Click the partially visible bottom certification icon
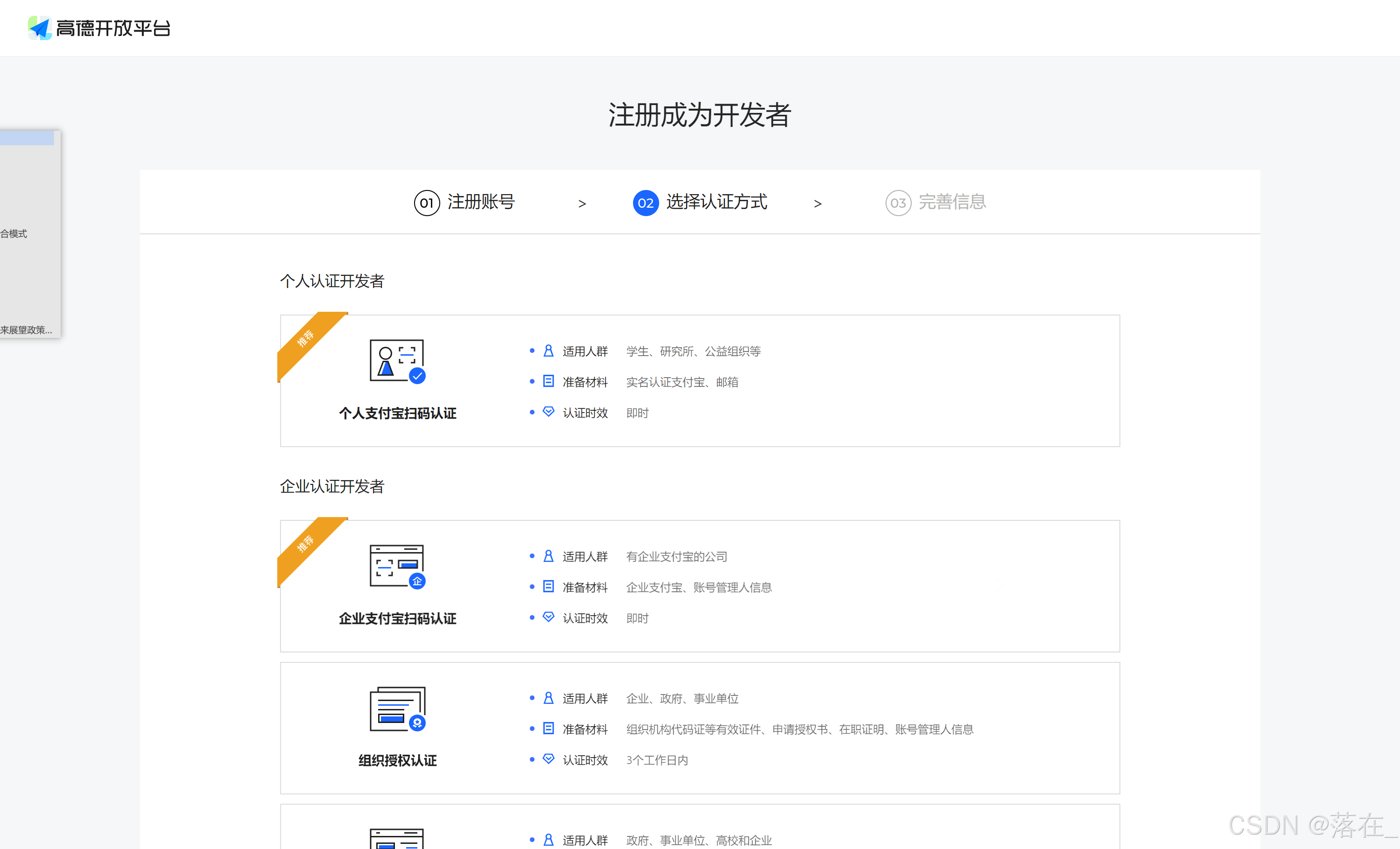Viewport: 1400px width, 849px height. click(397, 839)
